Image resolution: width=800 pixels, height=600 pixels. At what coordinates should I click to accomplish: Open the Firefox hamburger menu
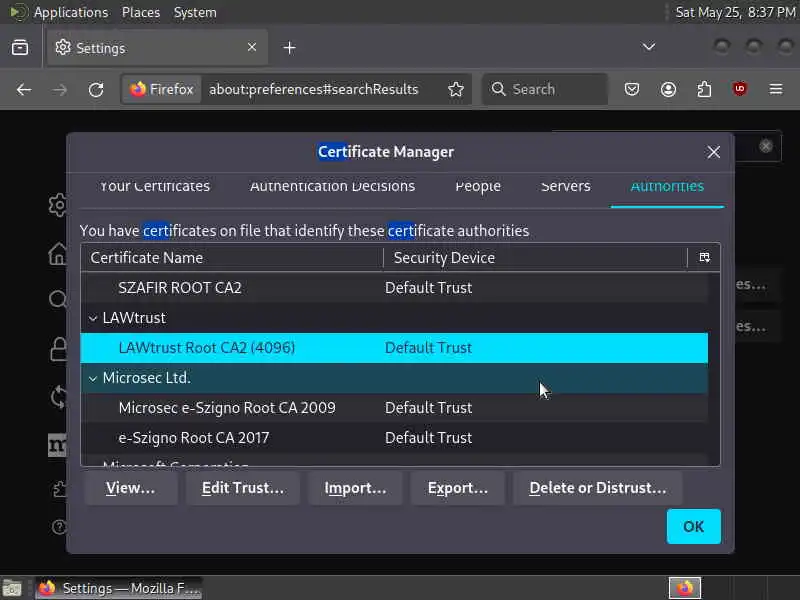pos(776,90)
